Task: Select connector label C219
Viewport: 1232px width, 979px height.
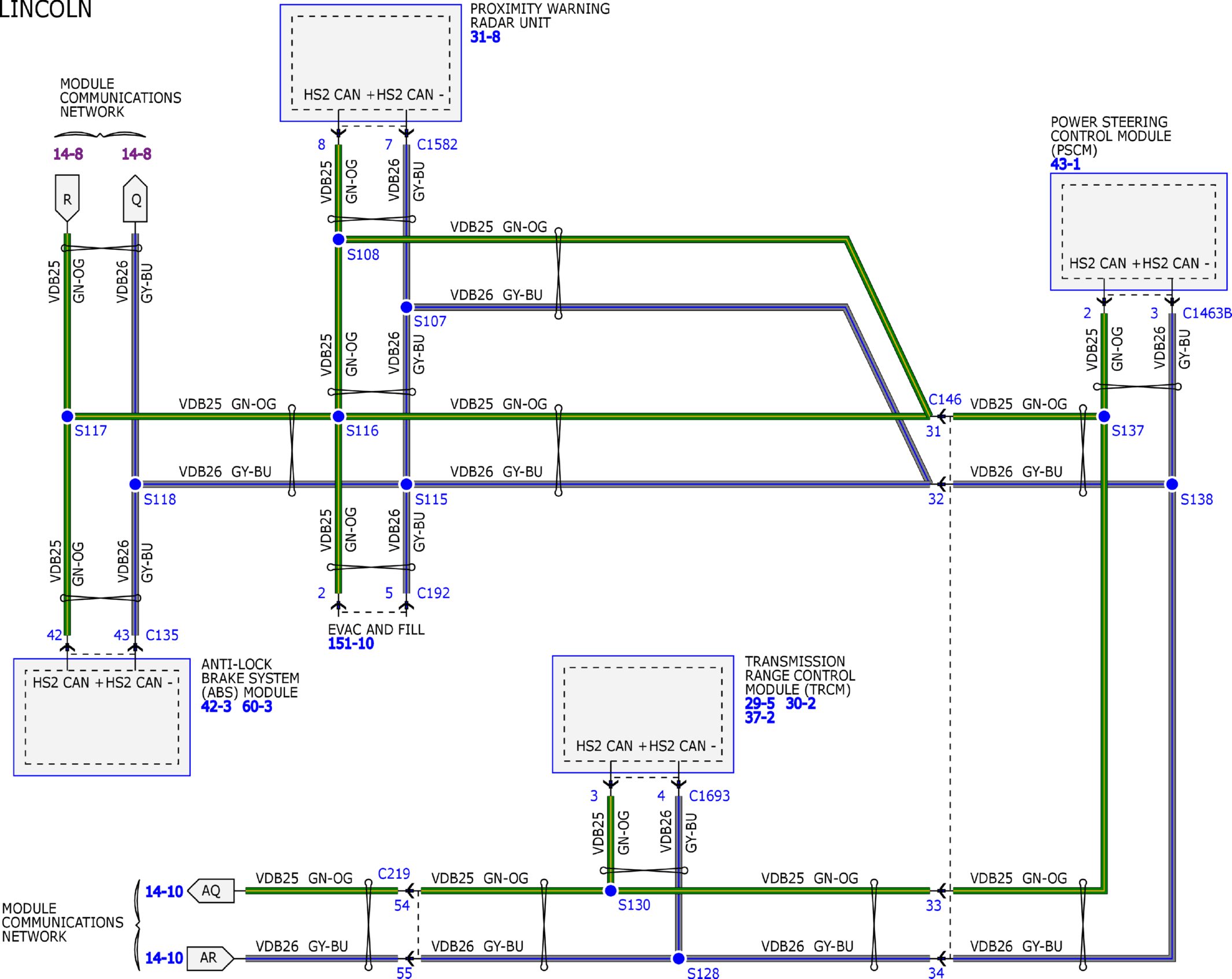Action: (x=393, y=874)
